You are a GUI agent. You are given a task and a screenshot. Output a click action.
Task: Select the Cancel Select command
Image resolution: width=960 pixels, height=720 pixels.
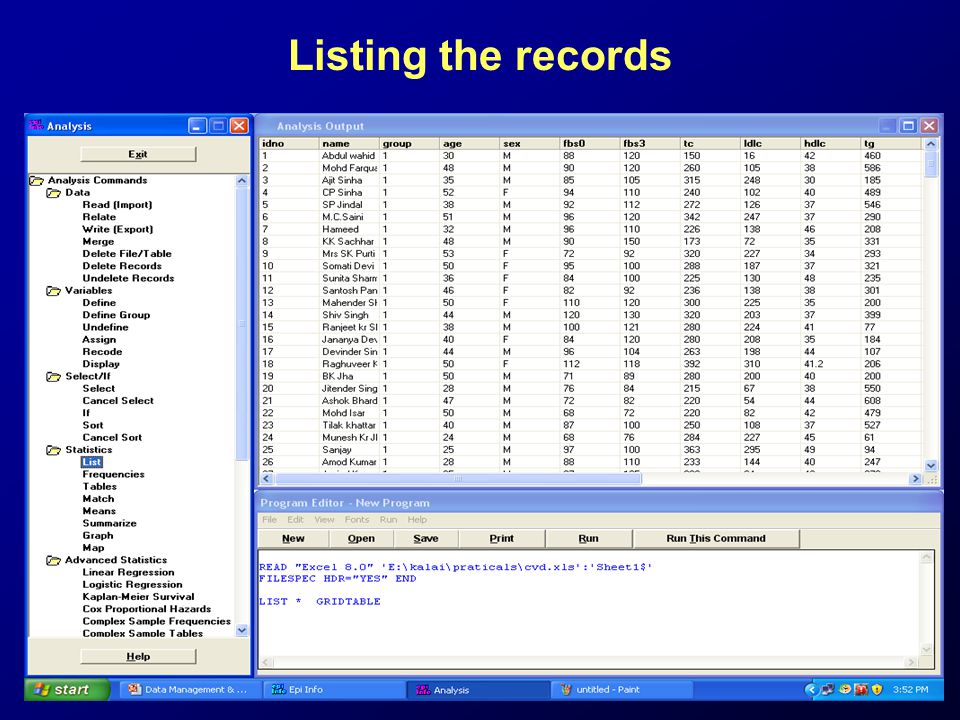point(118,401)
